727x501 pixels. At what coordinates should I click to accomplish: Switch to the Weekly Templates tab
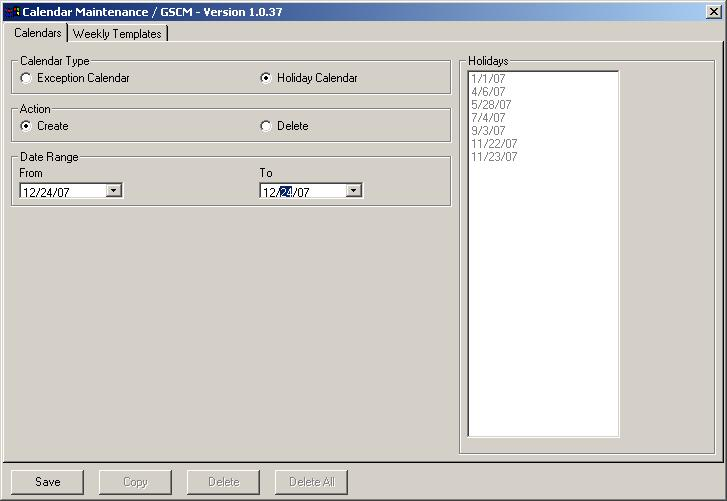tap(117, 34)
